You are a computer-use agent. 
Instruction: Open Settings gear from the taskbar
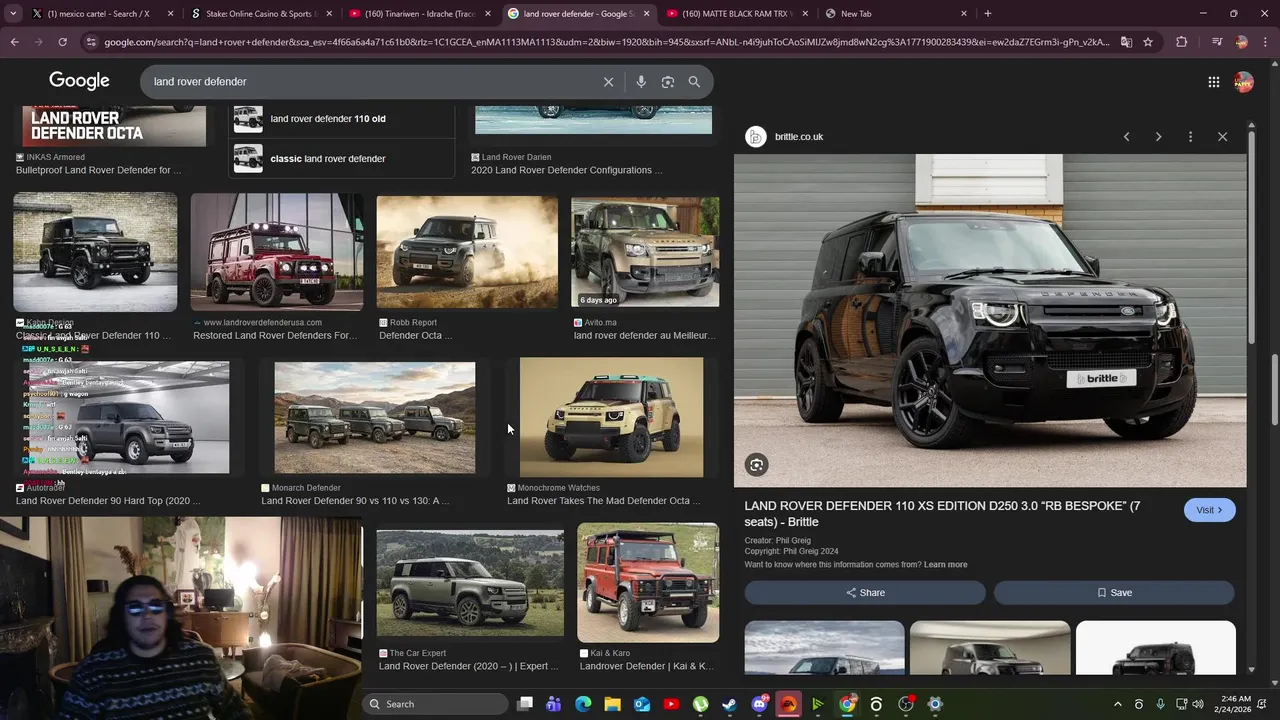click(935, 704)
